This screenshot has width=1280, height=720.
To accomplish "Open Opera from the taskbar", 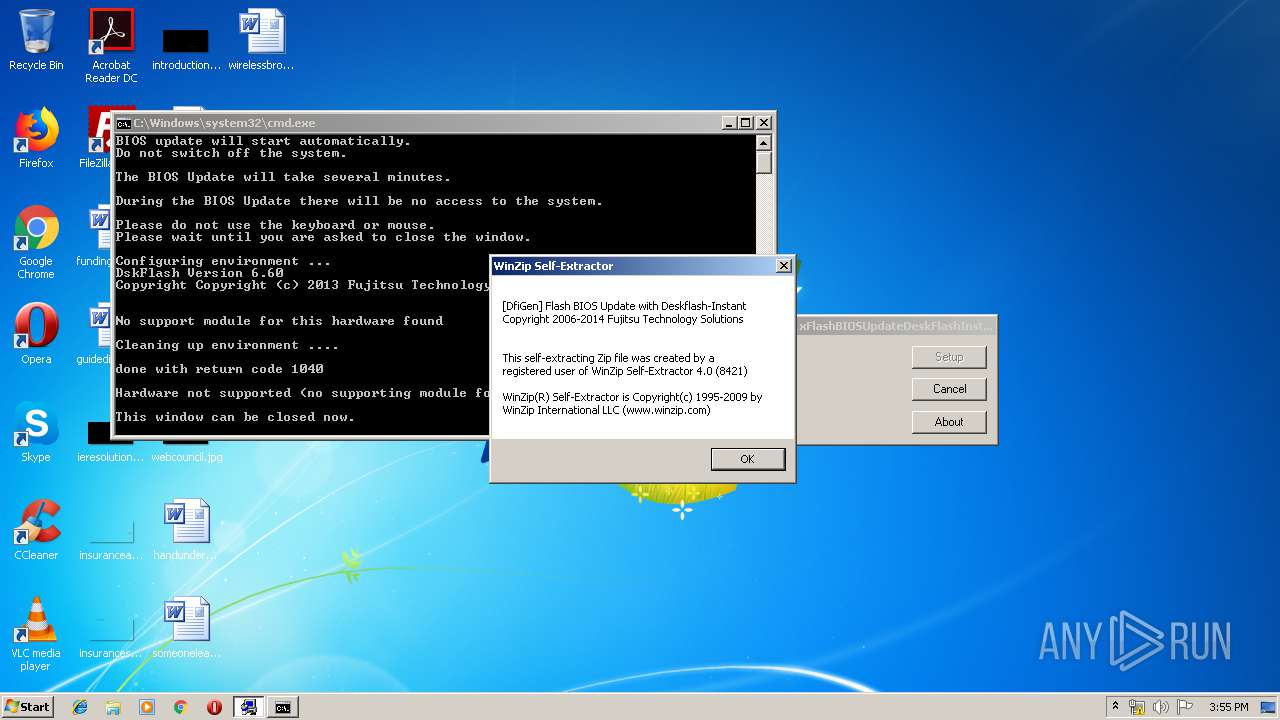I will pyautogui.click(x=214, y=707).
